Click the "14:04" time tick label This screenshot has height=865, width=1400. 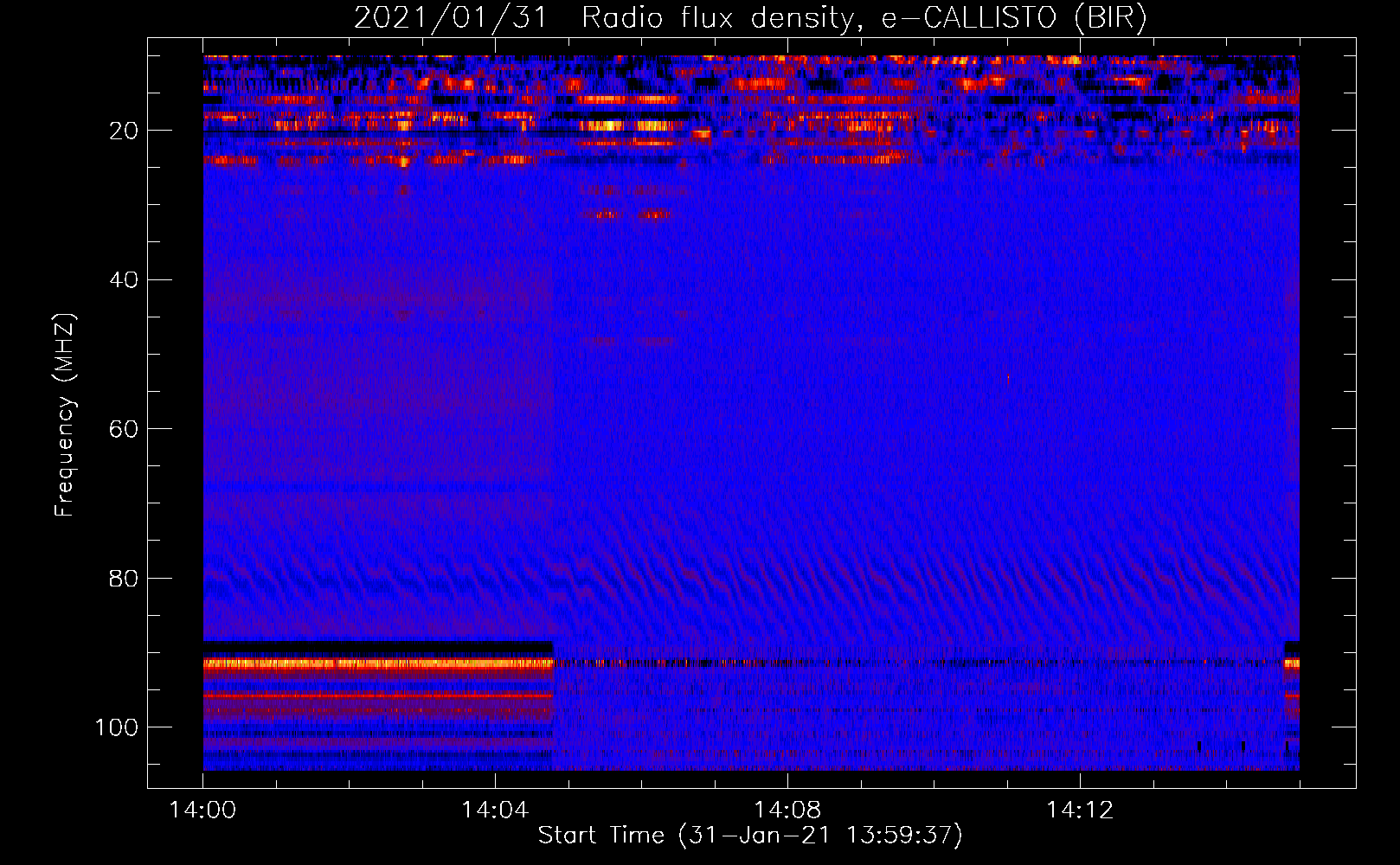[495, 811]
